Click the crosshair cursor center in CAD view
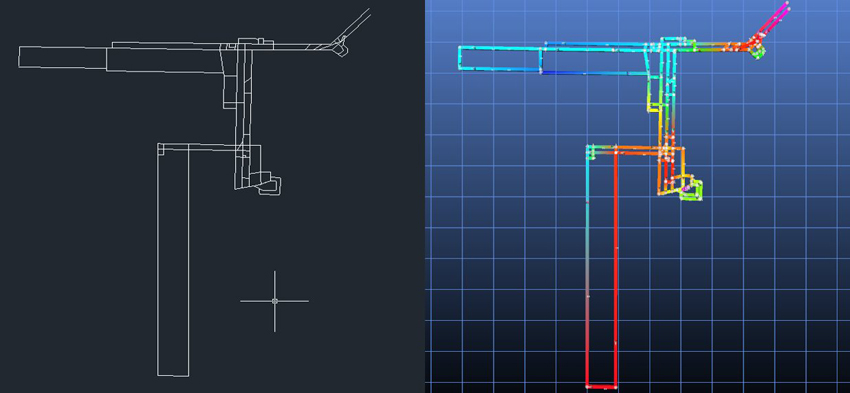 click(x=274, y=301)
